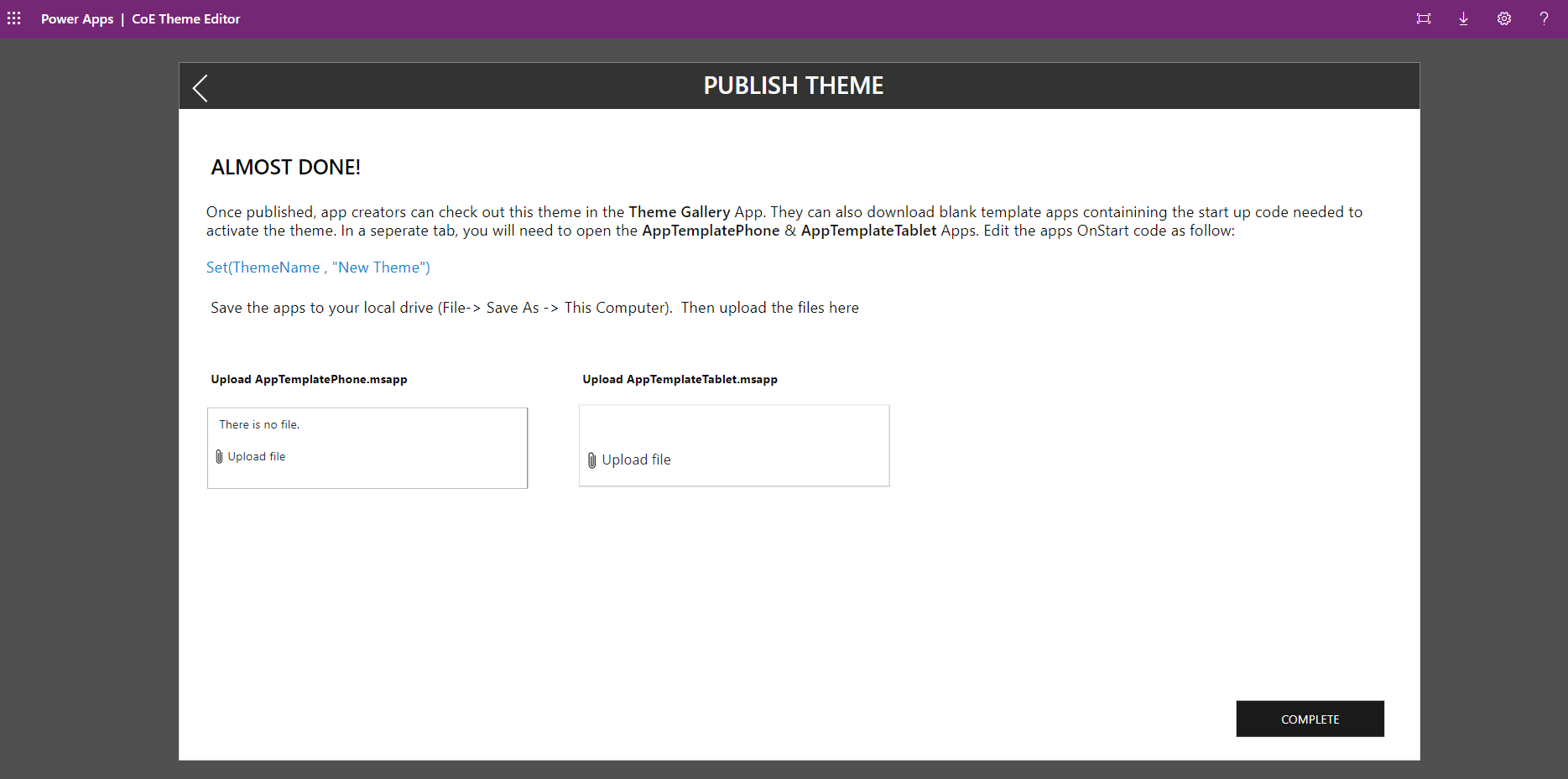This screenshot has width=1568, height=779.
Task: Click the fit to screen icon
Action: tap(1423, 18)
